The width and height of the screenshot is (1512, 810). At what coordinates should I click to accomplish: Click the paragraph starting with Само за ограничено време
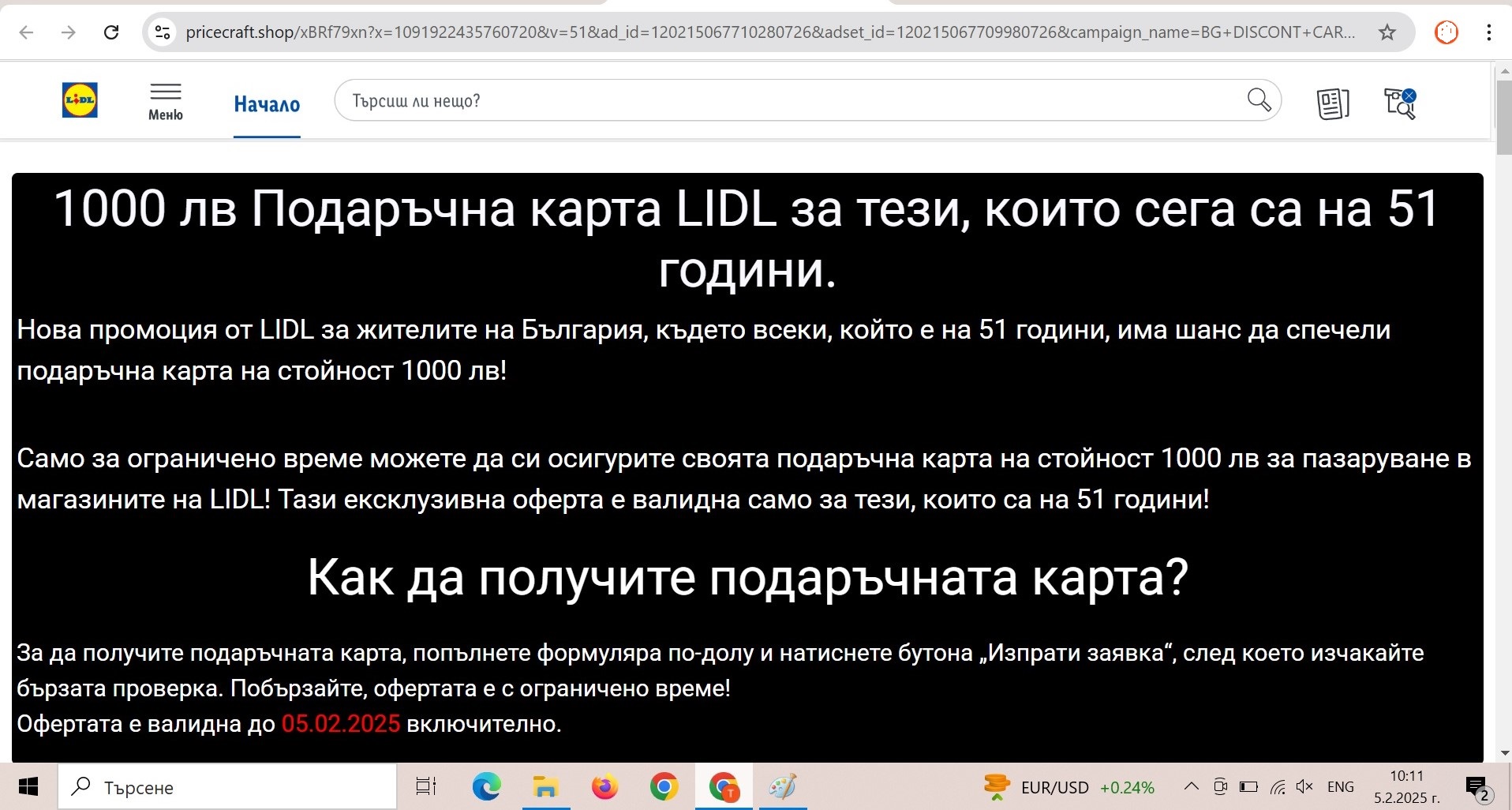(x=744, y=478)
